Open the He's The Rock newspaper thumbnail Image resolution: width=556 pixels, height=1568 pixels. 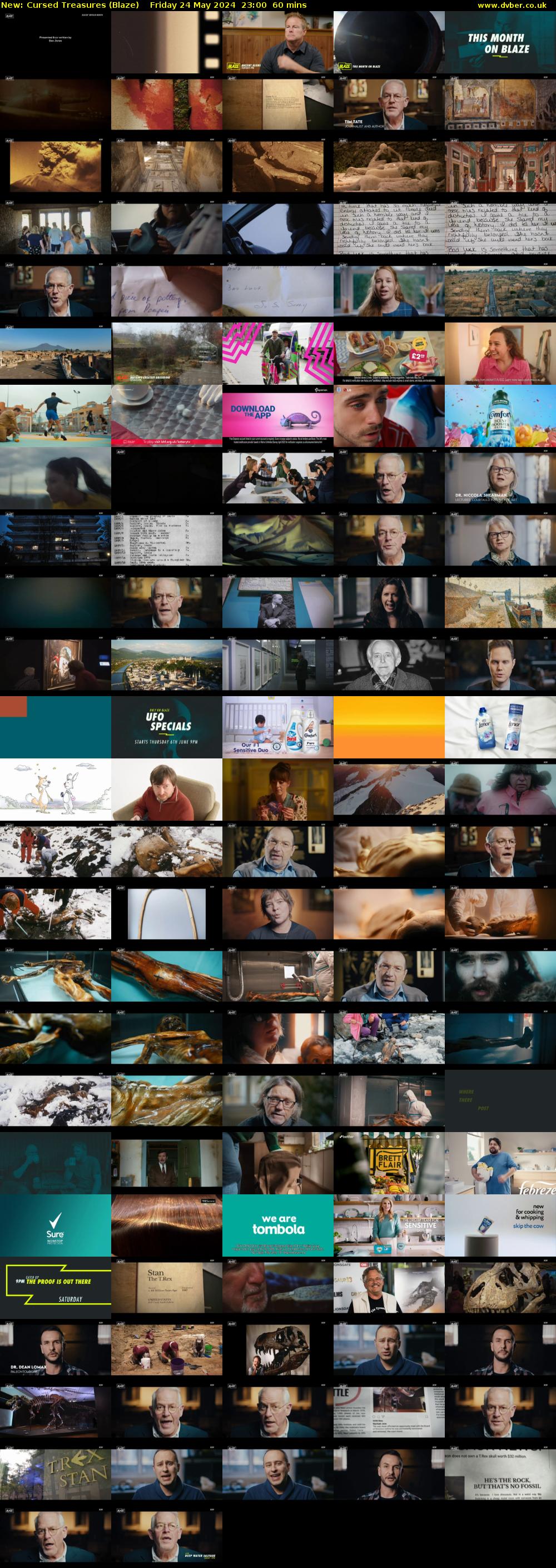pos(500,1473)
